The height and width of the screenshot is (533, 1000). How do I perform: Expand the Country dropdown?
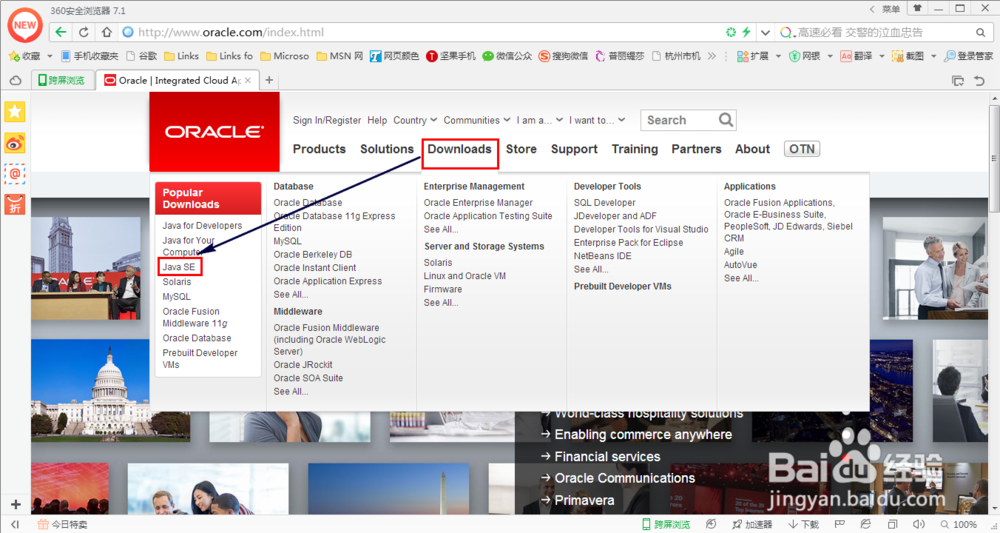[x=415, y=120]
